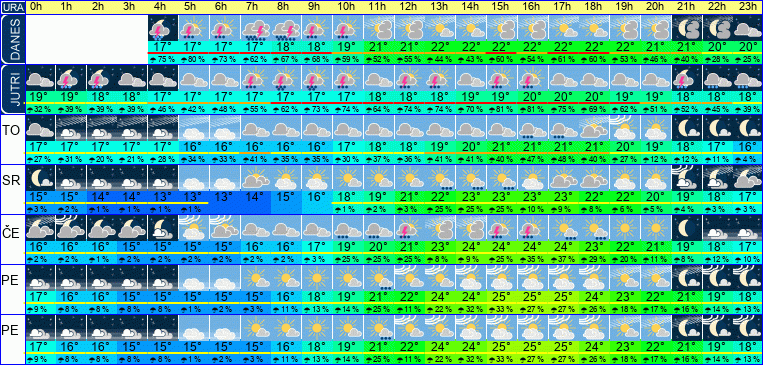Screen dimensions: 763x365
Task: Select the TO 19h windy sun icon
Action: point(625,128)
